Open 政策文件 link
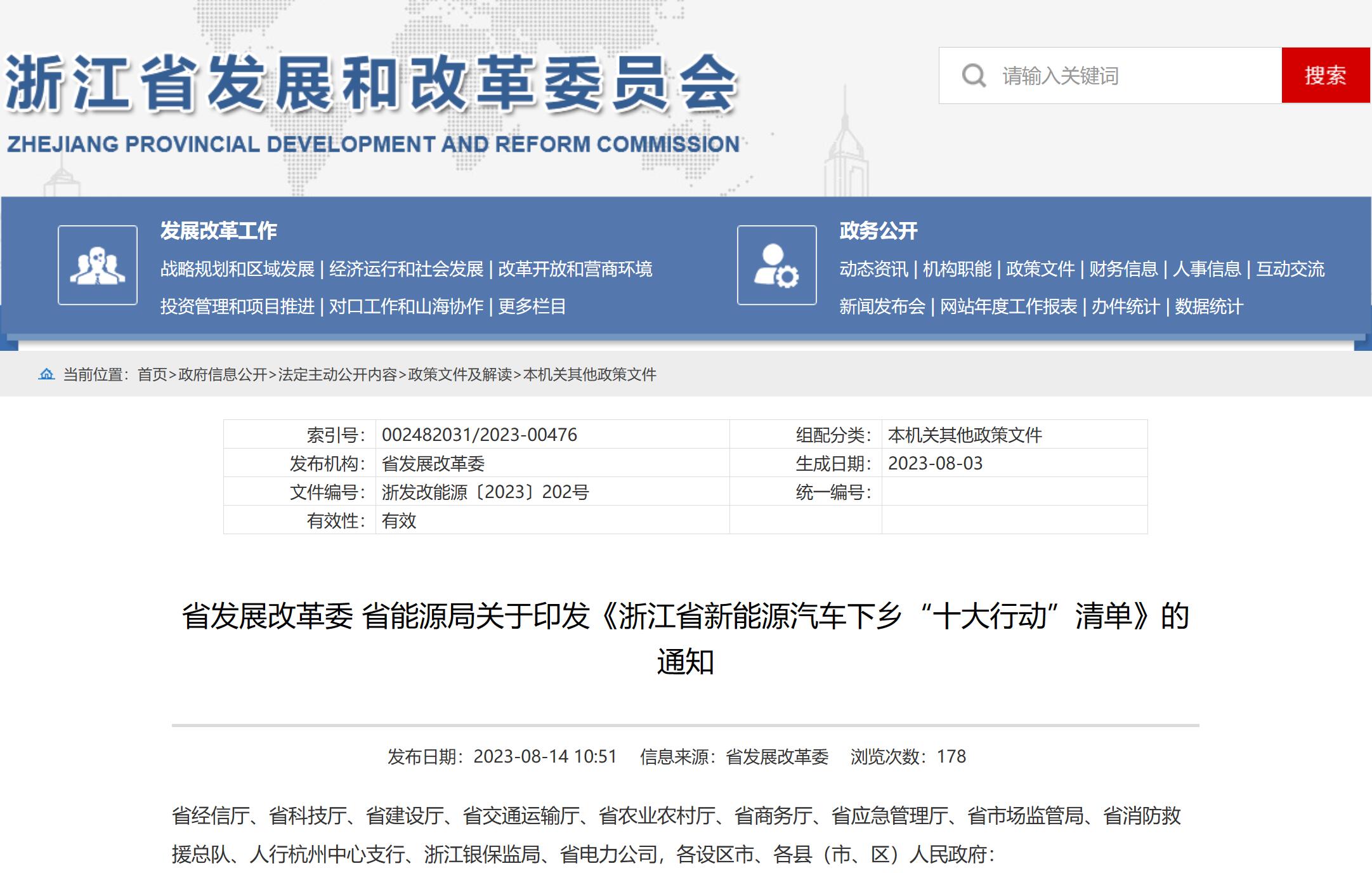Image resolution: width=1372 pixels, height=873 pixels. 1040,269
